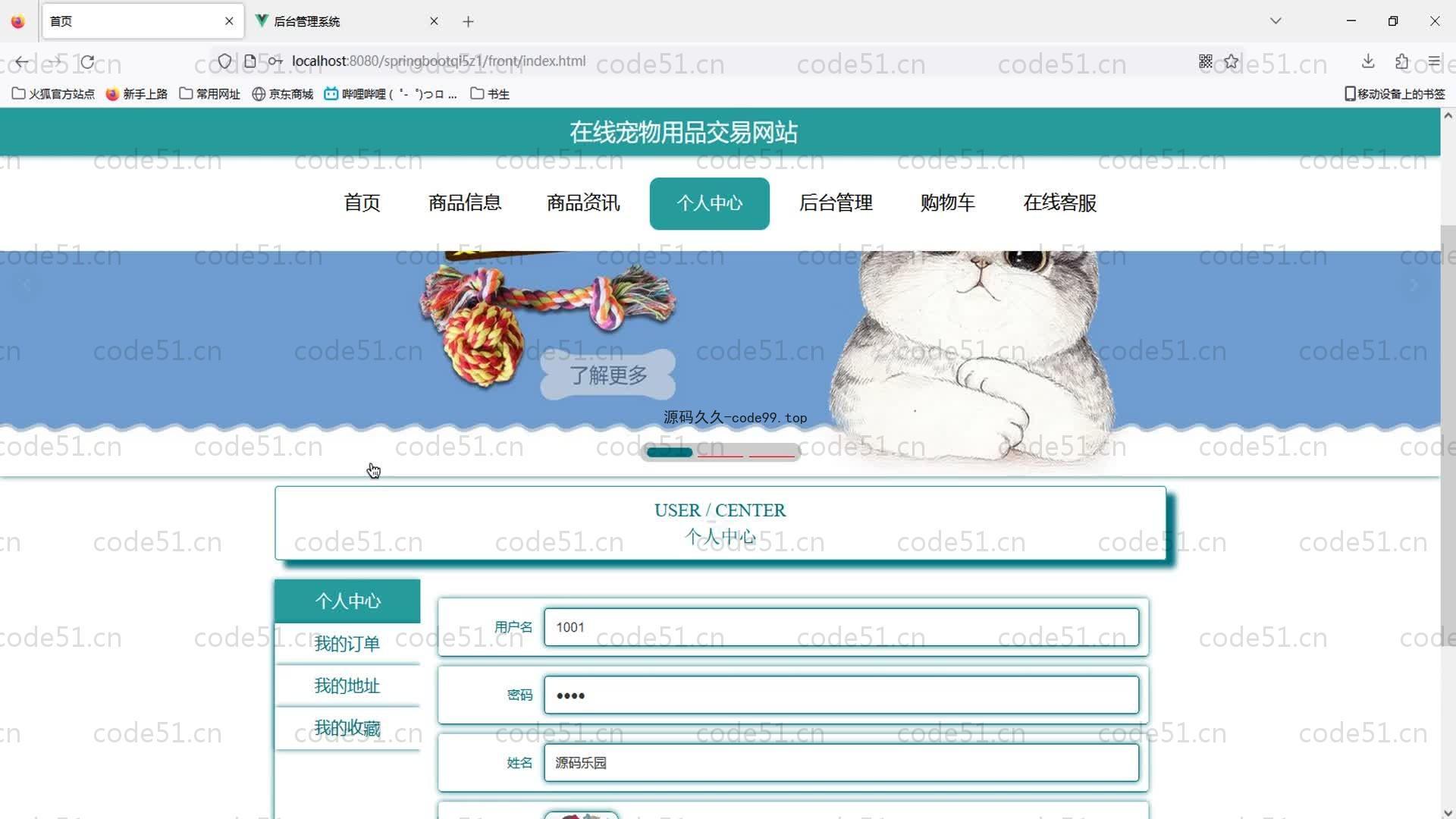Close the 后台管理系统 tab
Viewport: 1456px width, 819px height.
pyautogui.click(x=434, y=21)
